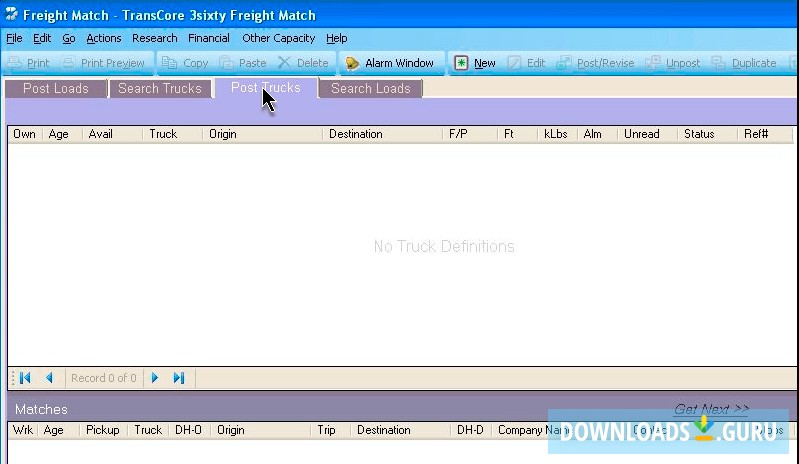
Task: Sort trucks by Own column
Action: click(x=24, y=134)
